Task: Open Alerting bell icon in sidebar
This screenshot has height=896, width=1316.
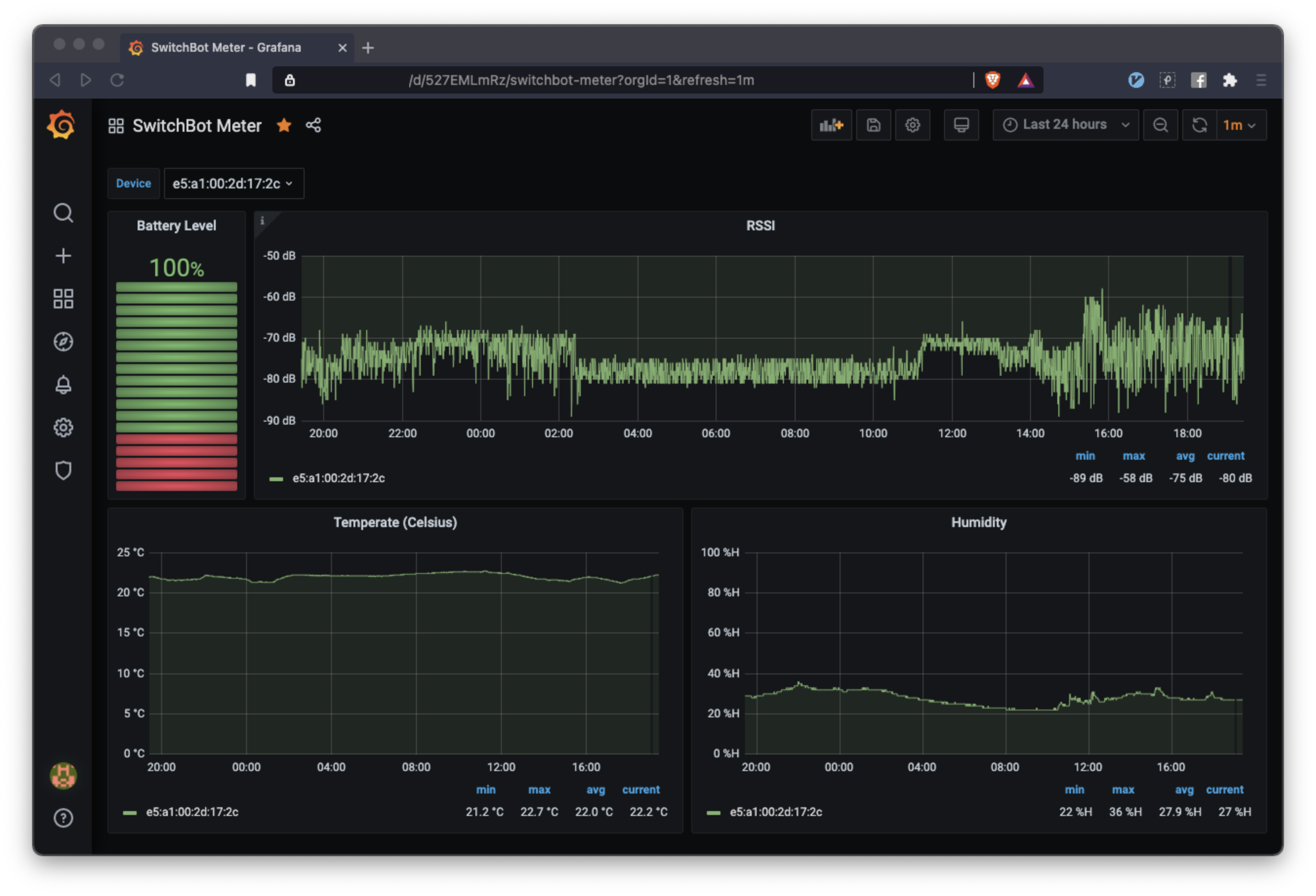Action: [x=63, y=385]
